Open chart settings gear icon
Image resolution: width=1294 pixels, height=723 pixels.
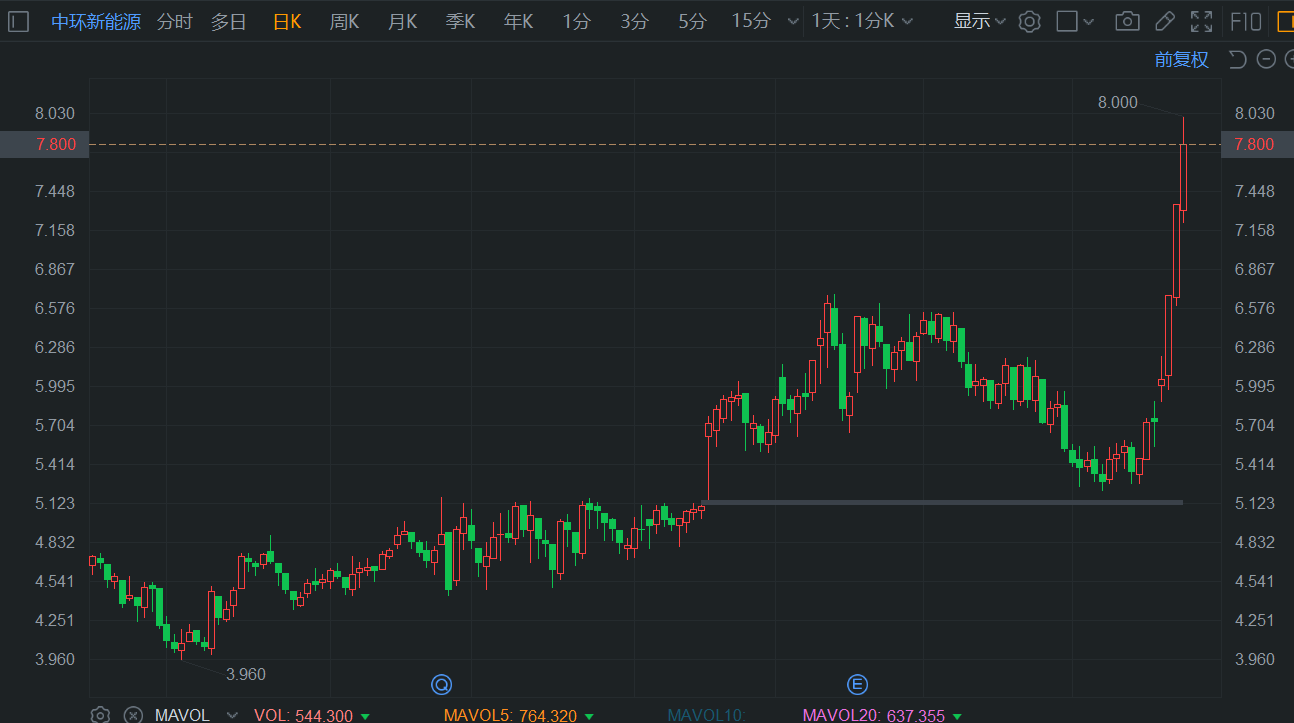pyautogui.click(x=1029, y=21)
